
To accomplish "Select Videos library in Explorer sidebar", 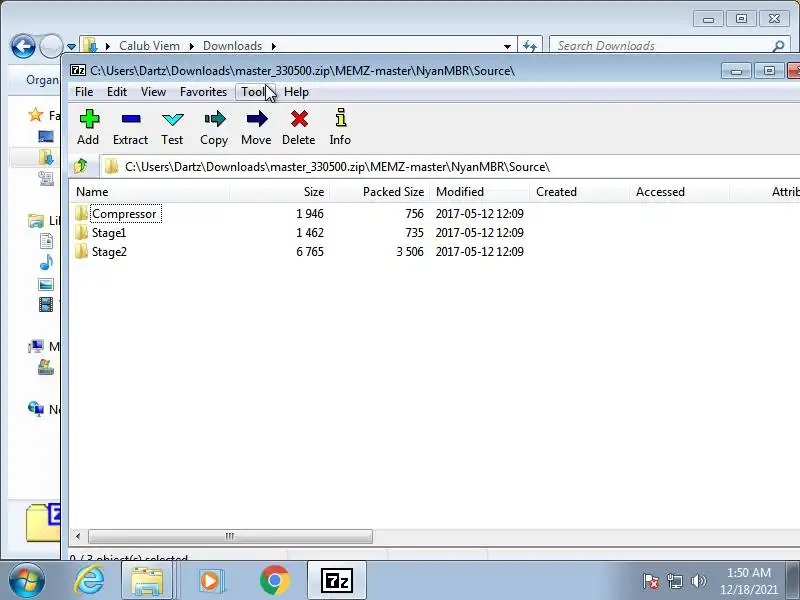I will tap(46, 305).
